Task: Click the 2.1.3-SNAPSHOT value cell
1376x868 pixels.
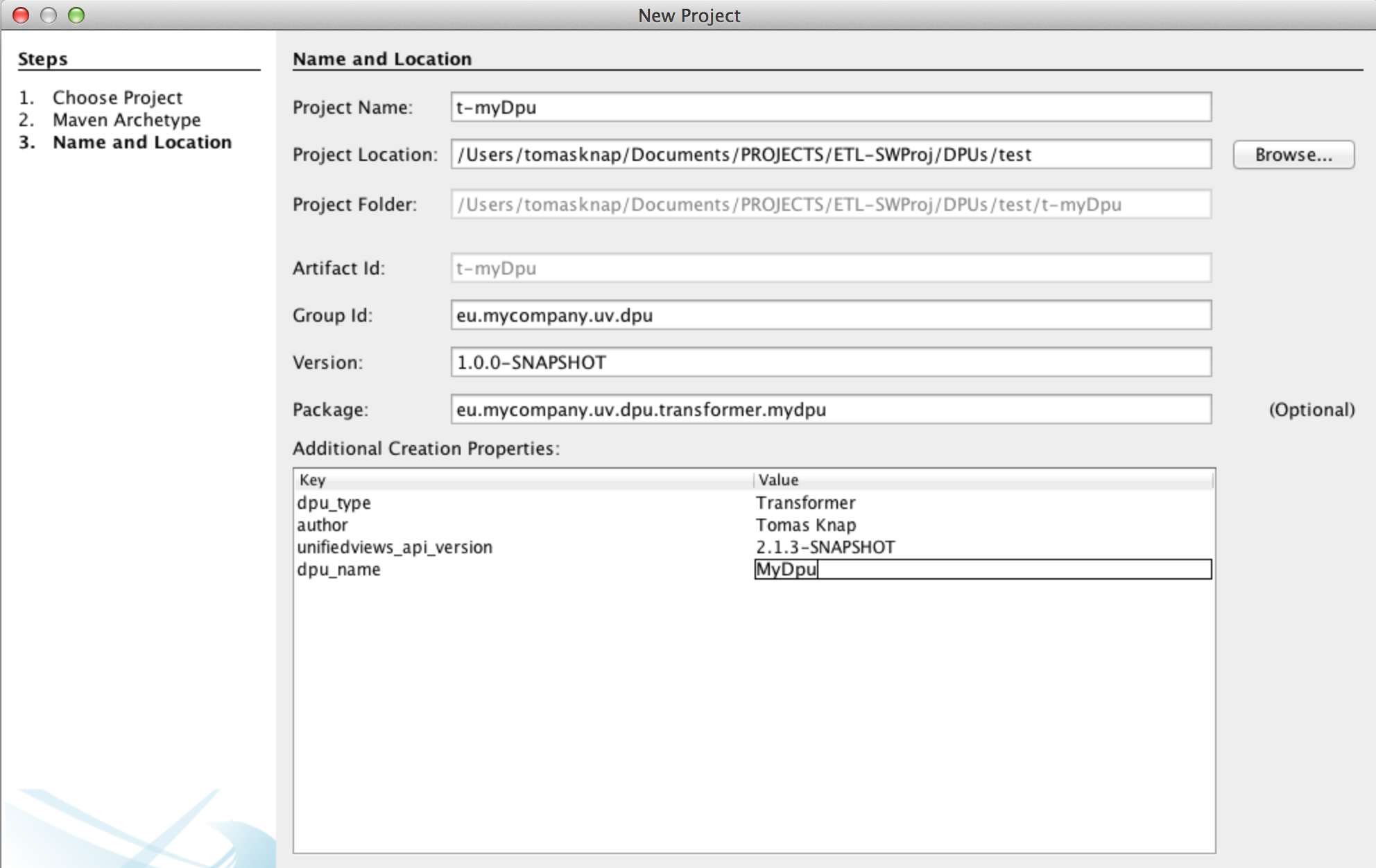Action: (x=825, y=547)
